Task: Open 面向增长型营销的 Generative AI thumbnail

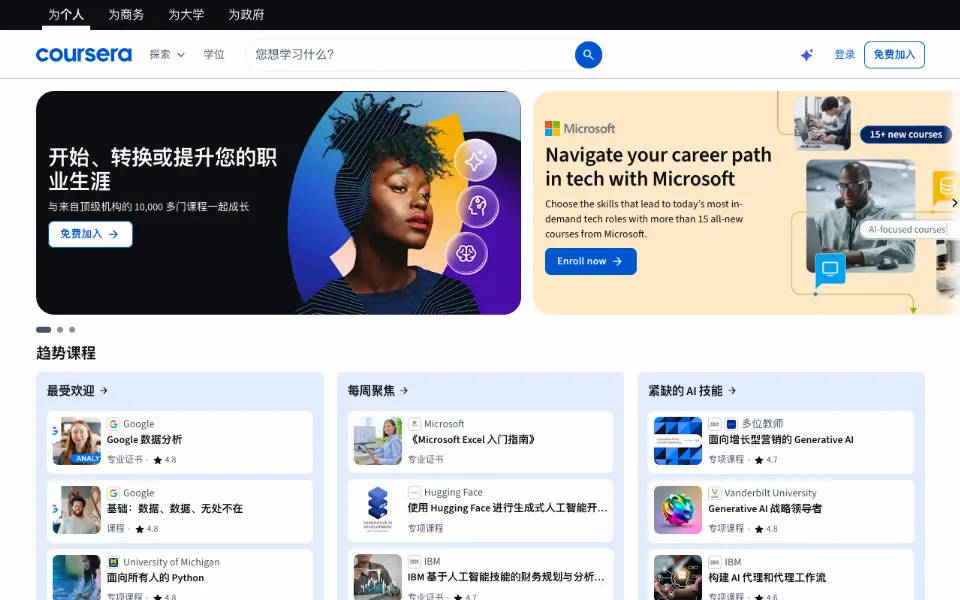Action: click(x=678, y=441)
